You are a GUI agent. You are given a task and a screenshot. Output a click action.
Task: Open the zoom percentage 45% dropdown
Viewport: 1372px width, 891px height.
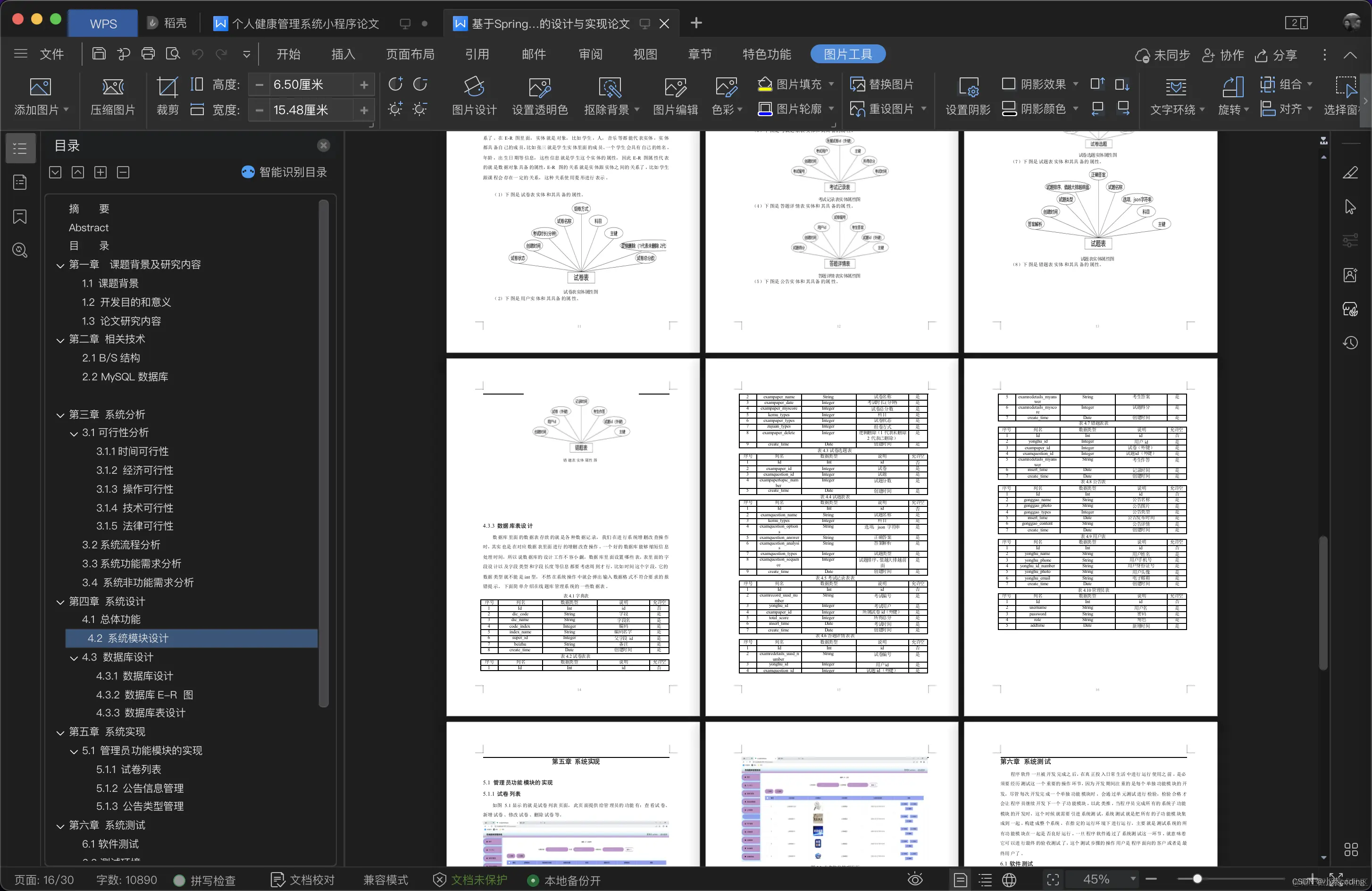click(x=1133, y=879)
